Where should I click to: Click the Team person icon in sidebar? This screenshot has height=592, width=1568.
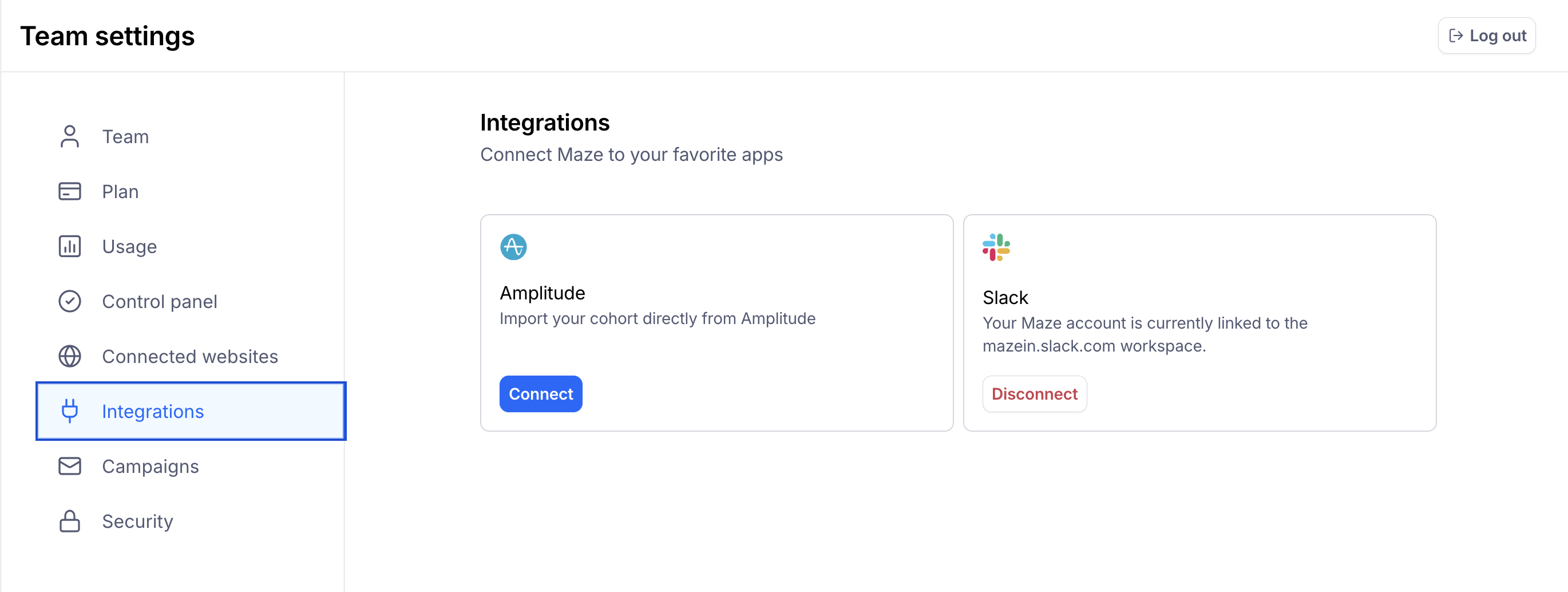point(69,136)
